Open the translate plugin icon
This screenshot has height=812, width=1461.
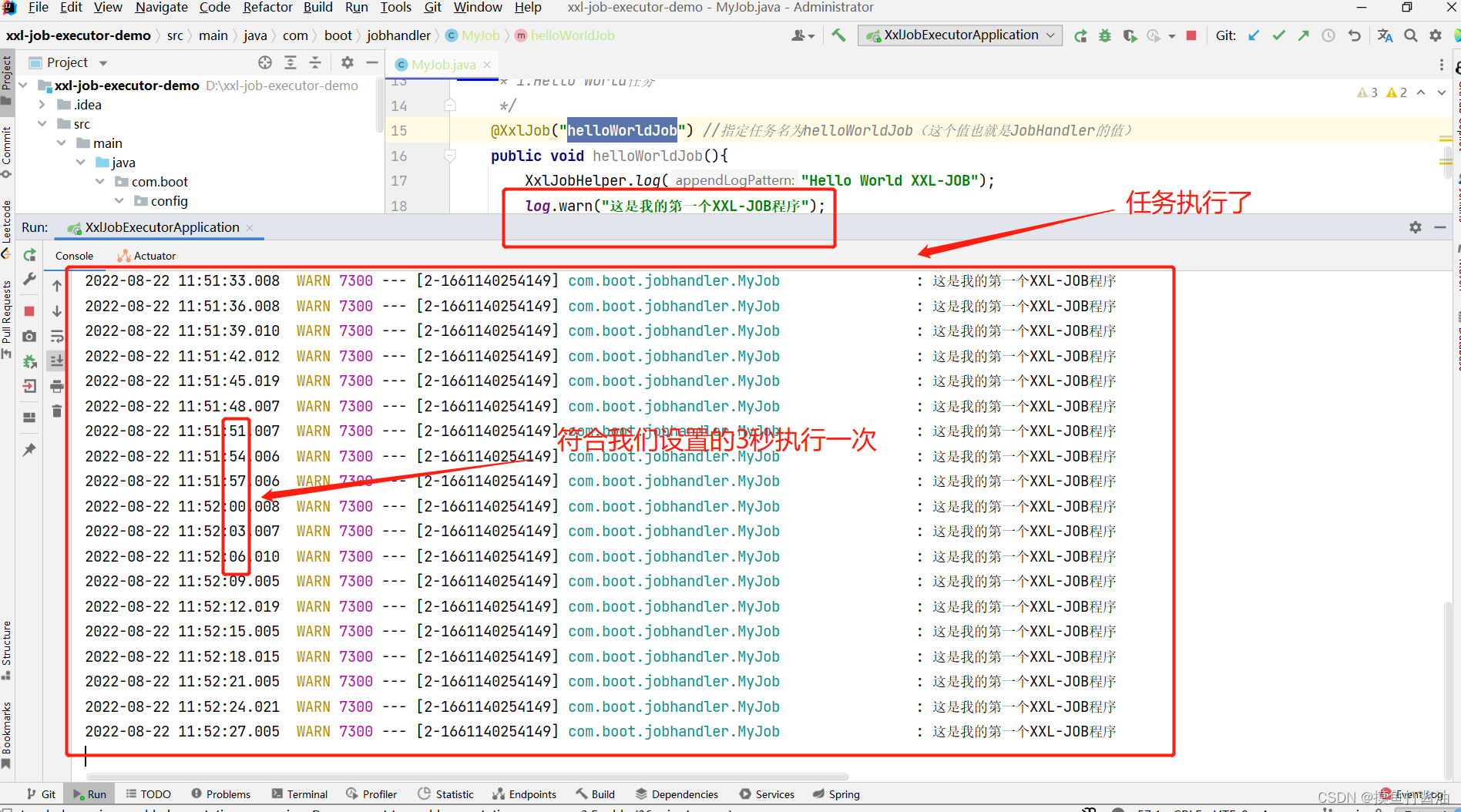[1385, 35]
